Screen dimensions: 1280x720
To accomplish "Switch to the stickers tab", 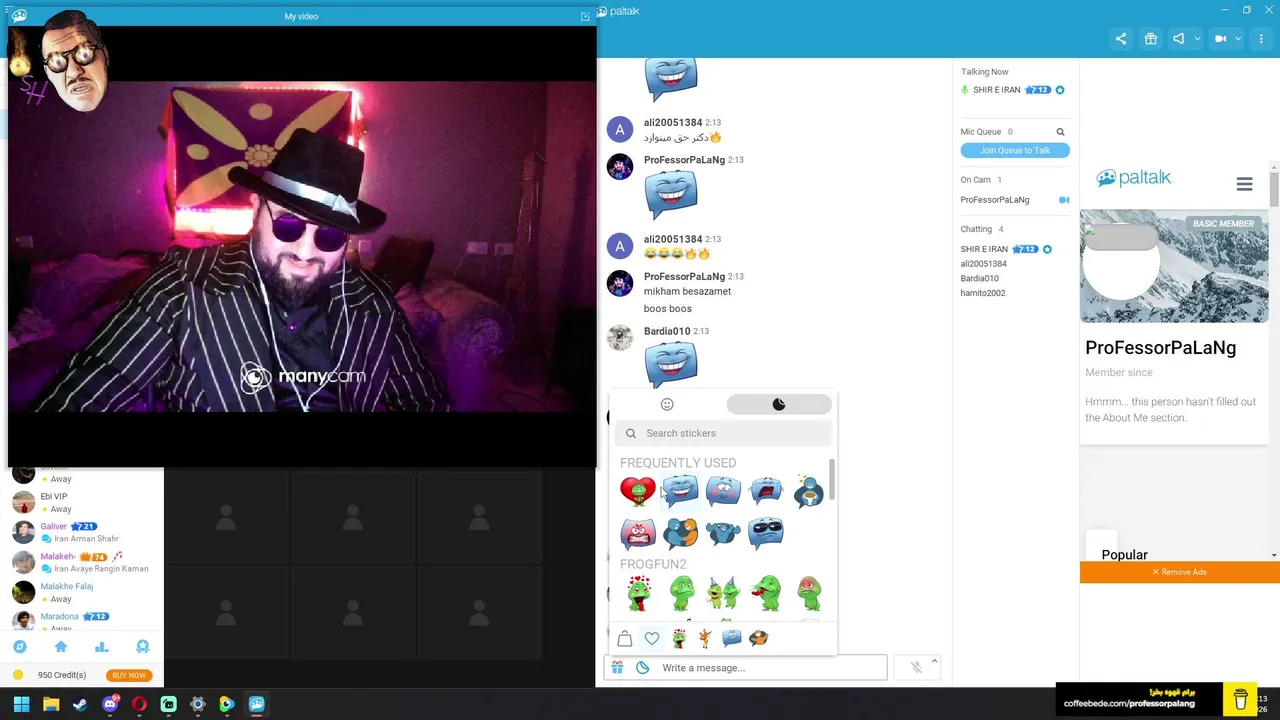I will [x=779, y=404].
